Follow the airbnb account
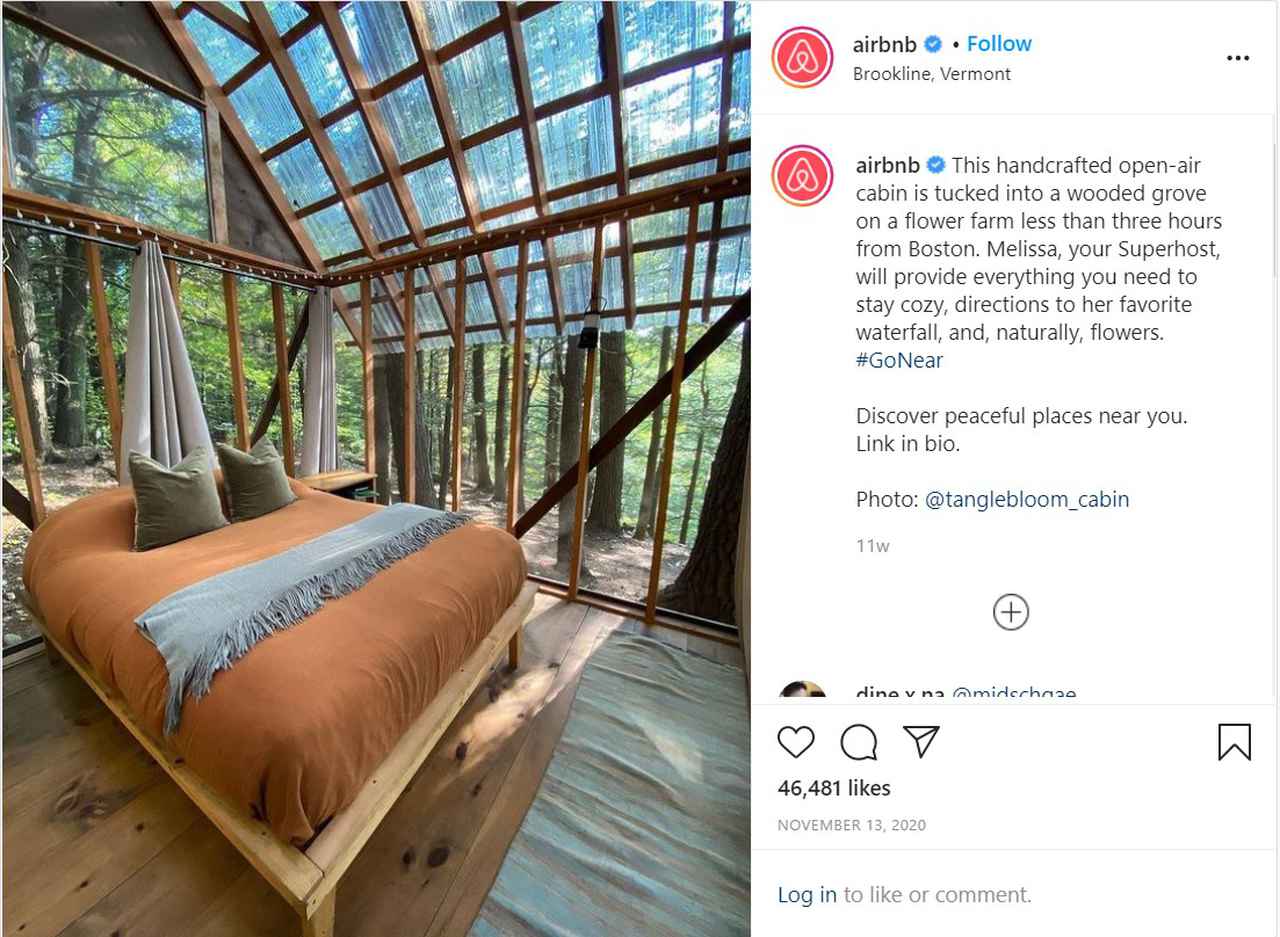The height and width of the screenshot is (937, 1280). pos(999,44)
